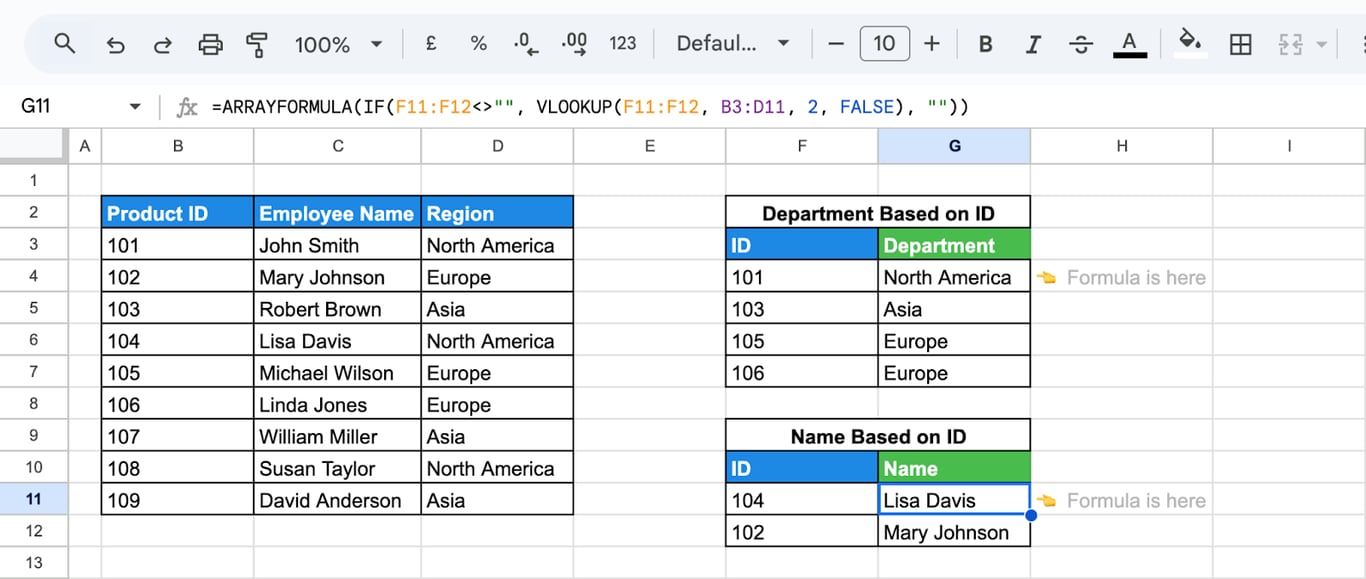
Task: Click the Department Based on ID title
Action: [878, 213]
